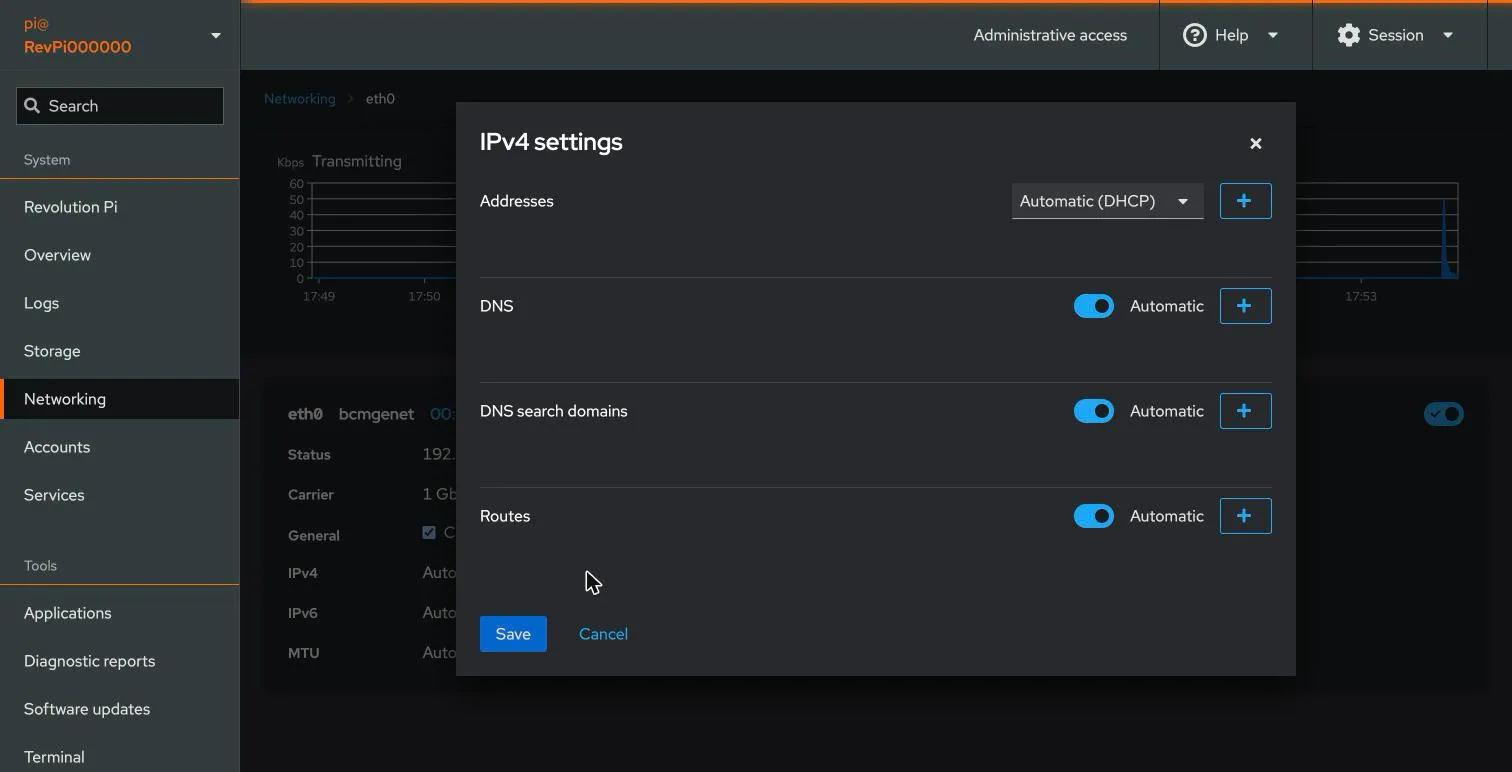Click the search magnifier icon
Screen dimensions: 1512x772
pyautogui.click(x=32, y=106)
